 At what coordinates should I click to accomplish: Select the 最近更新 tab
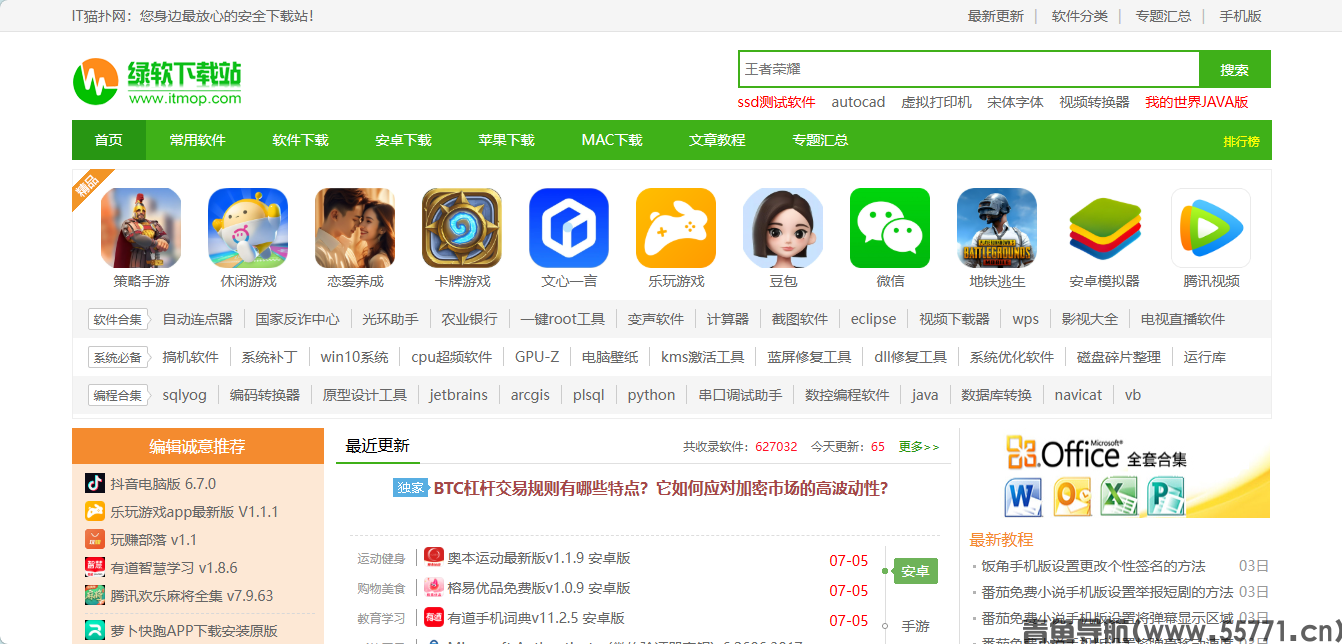click(378, 446)
